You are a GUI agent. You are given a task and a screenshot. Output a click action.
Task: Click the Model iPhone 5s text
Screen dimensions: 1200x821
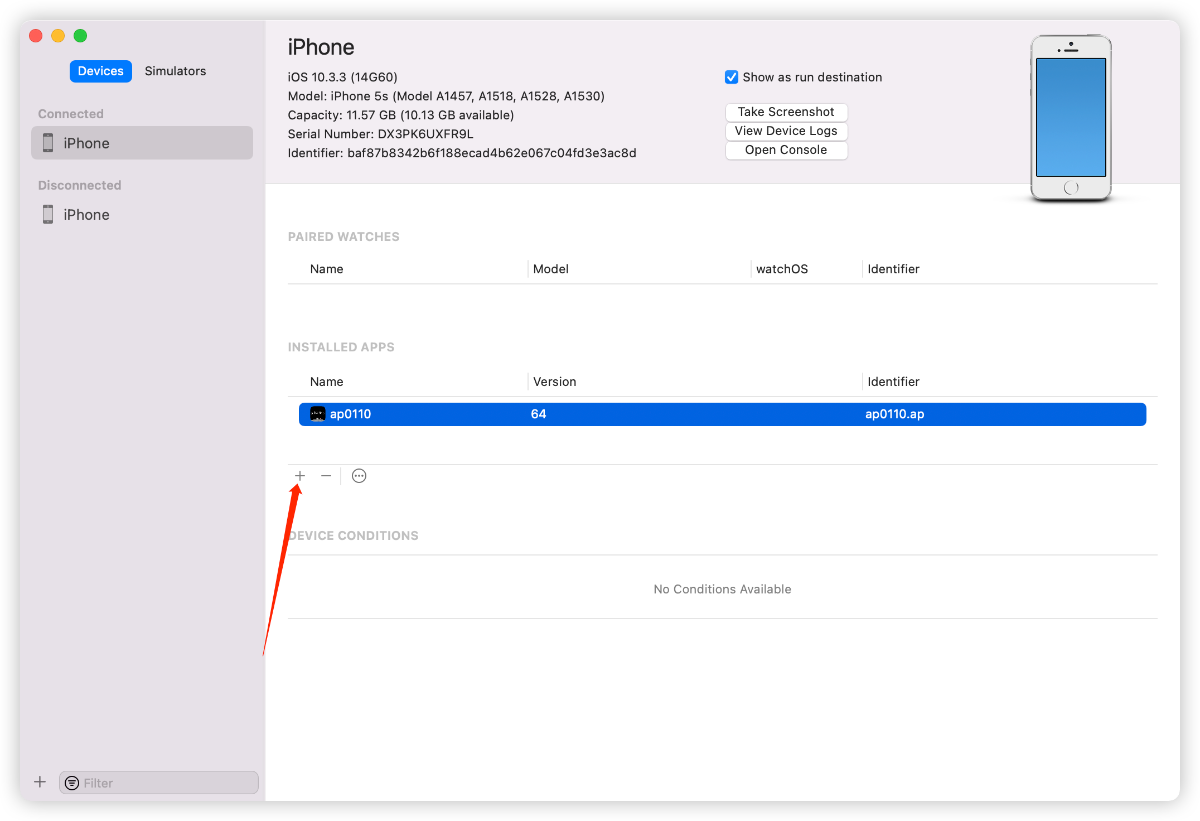(446, 96)
